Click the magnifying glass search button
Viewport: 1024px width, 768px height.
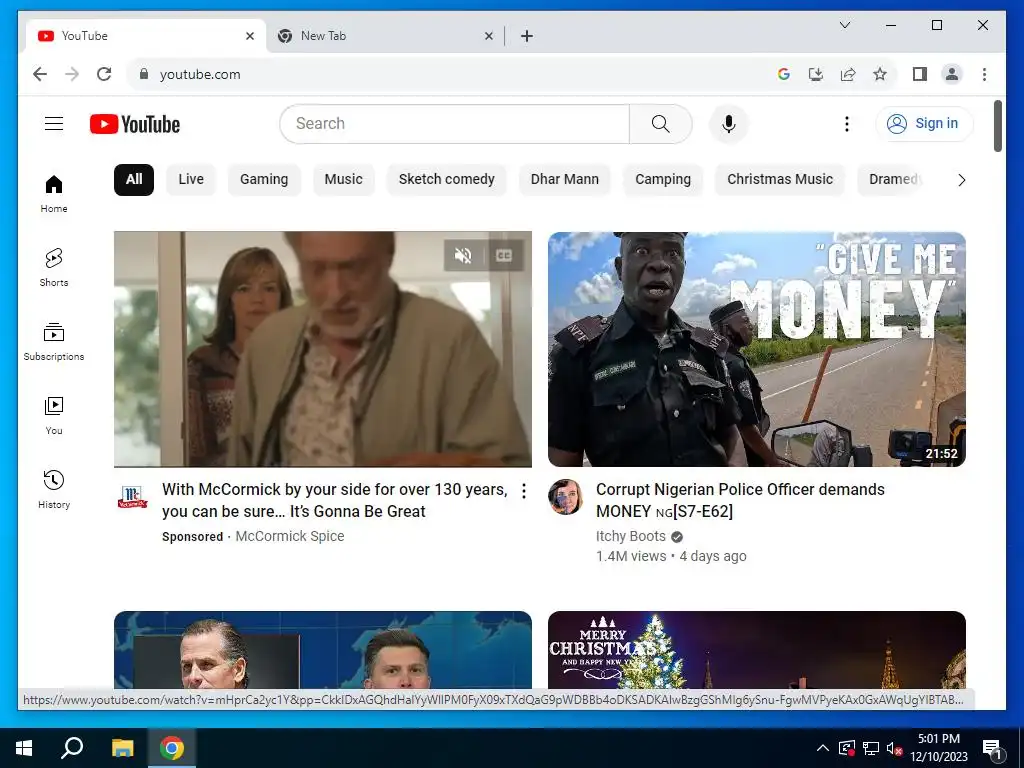[660, 123]
